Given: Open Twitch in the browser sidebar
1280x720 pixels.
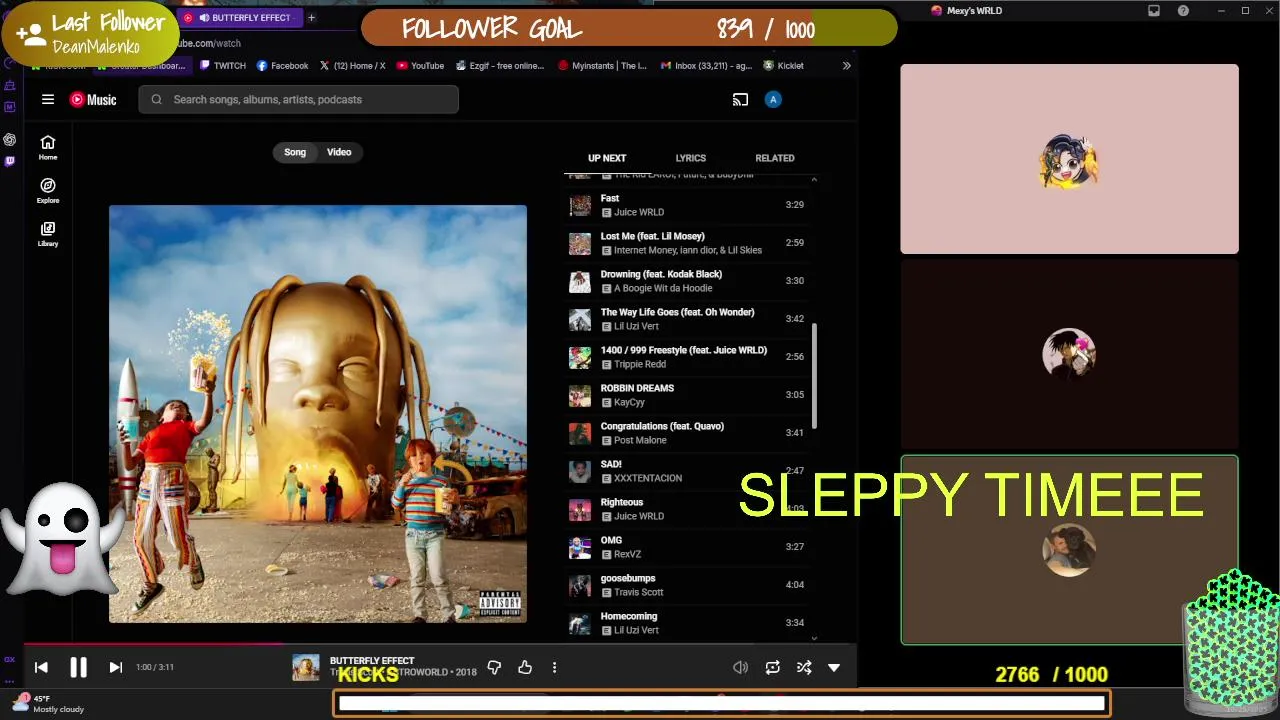Looking at the screenshot, I should coord(9,161).
